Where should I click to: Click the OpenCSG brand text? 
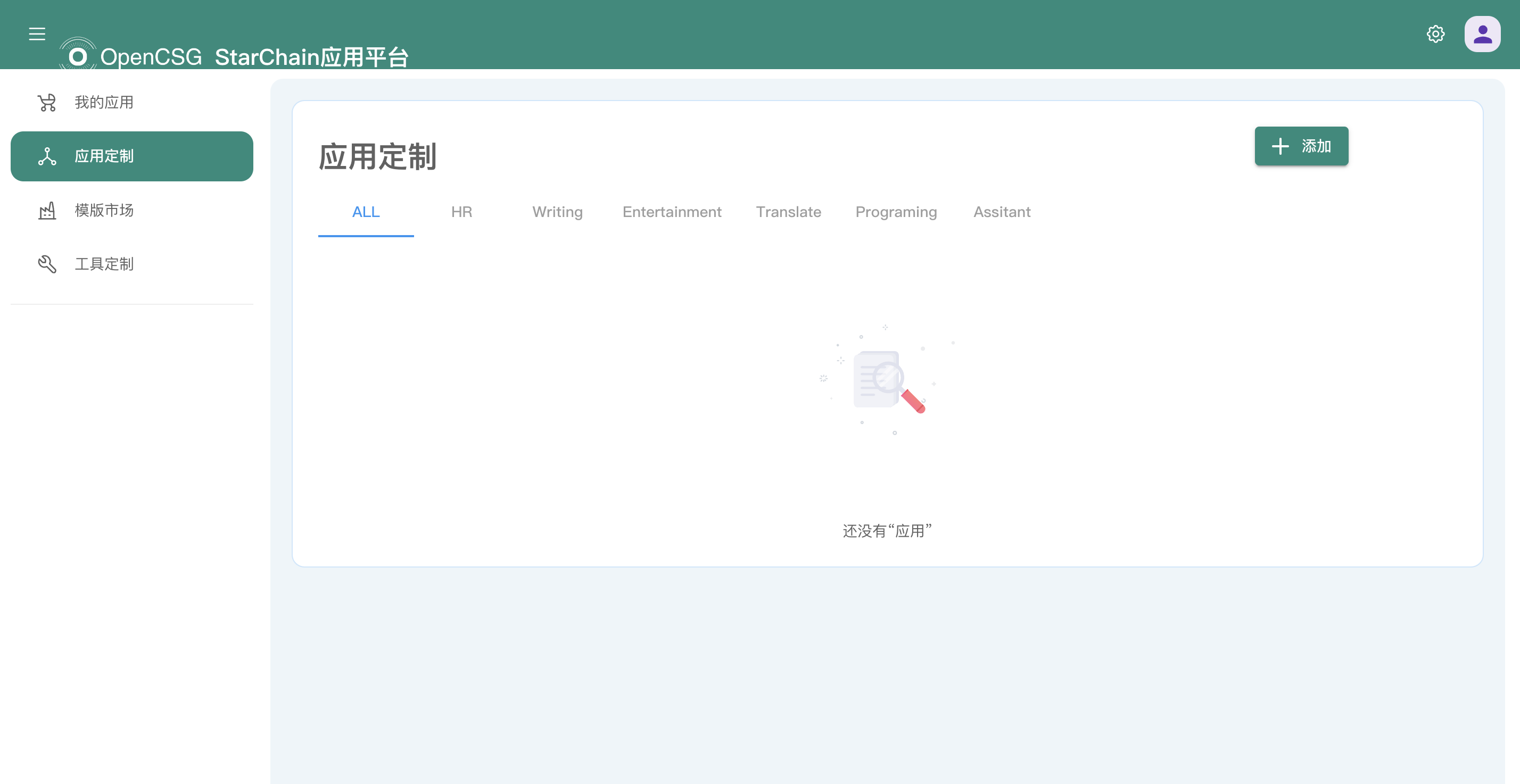[x=151, y=57]
